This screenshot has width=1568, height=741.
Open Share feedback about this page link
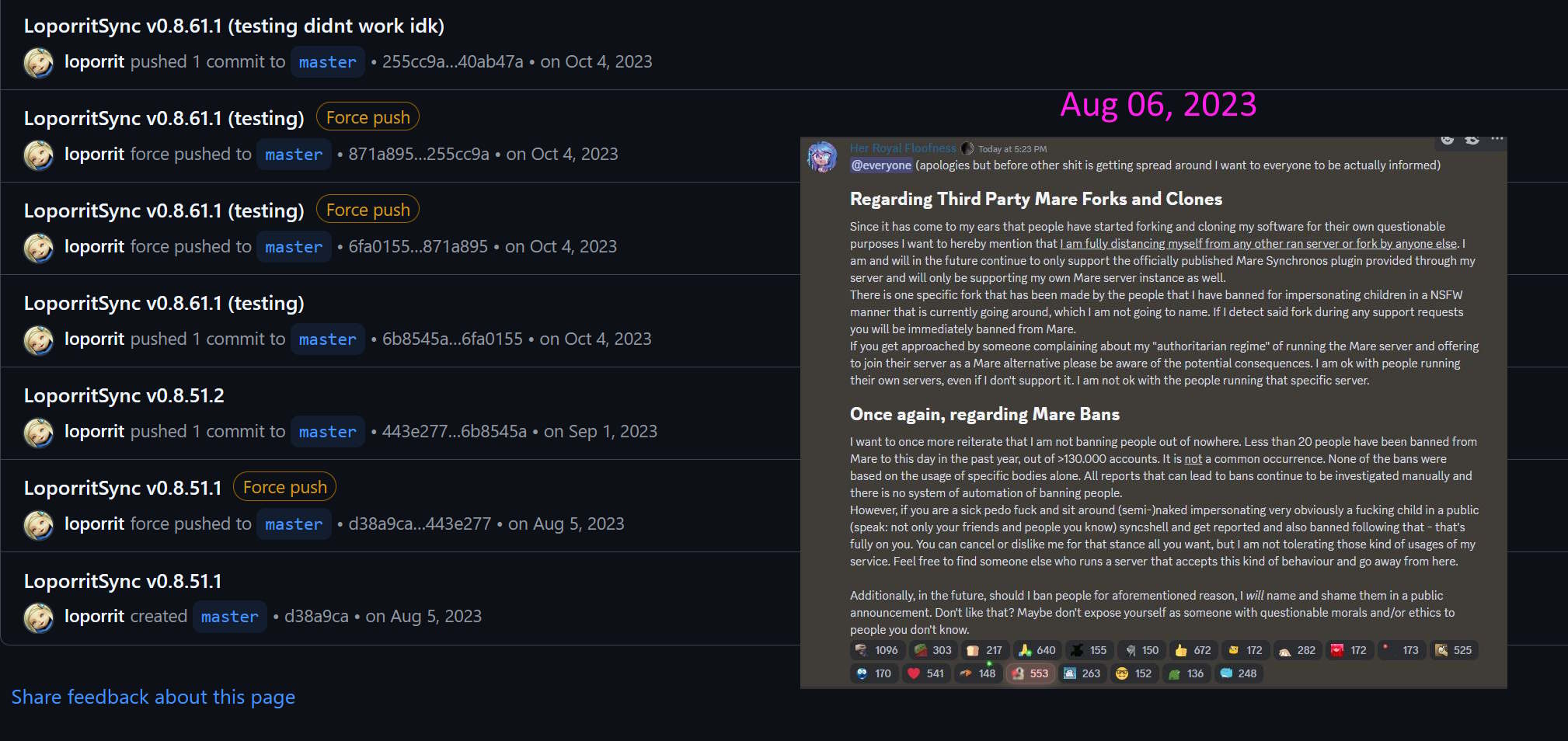153,697
